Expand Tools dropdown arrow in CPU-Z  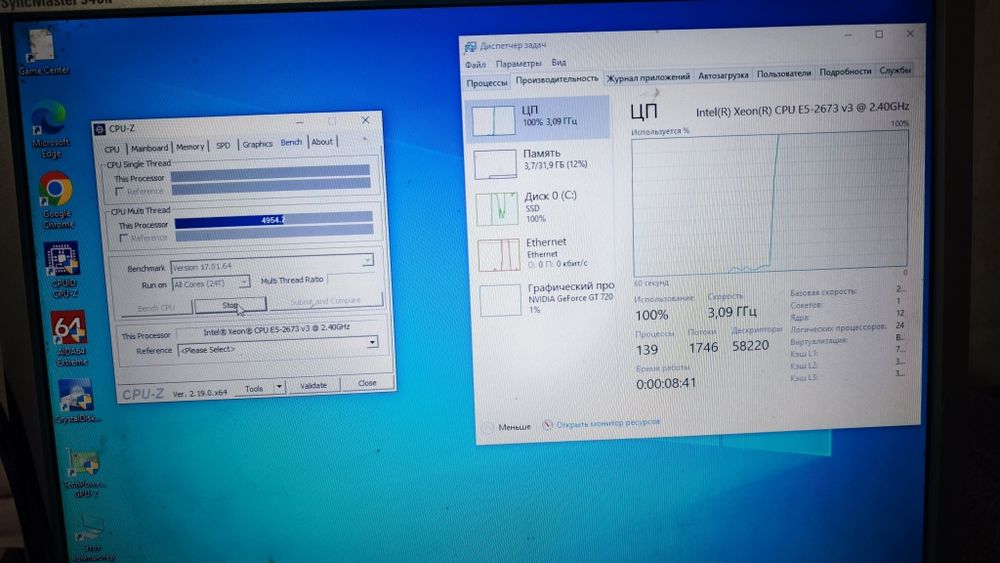coord(279,387)
